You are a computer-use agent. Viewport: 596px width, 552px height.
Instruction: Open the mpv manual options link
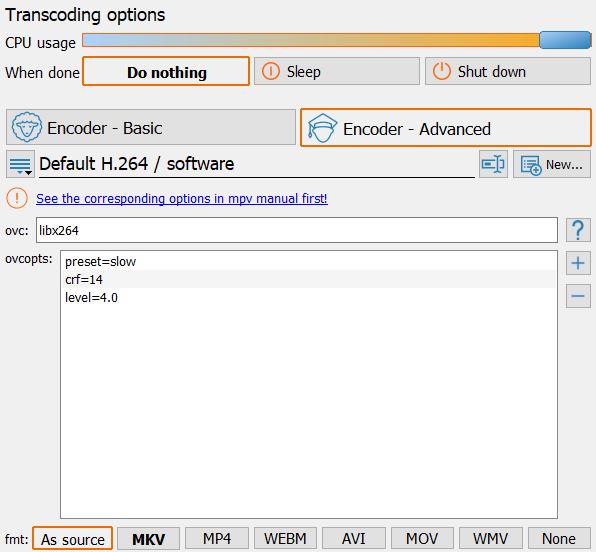182,198
